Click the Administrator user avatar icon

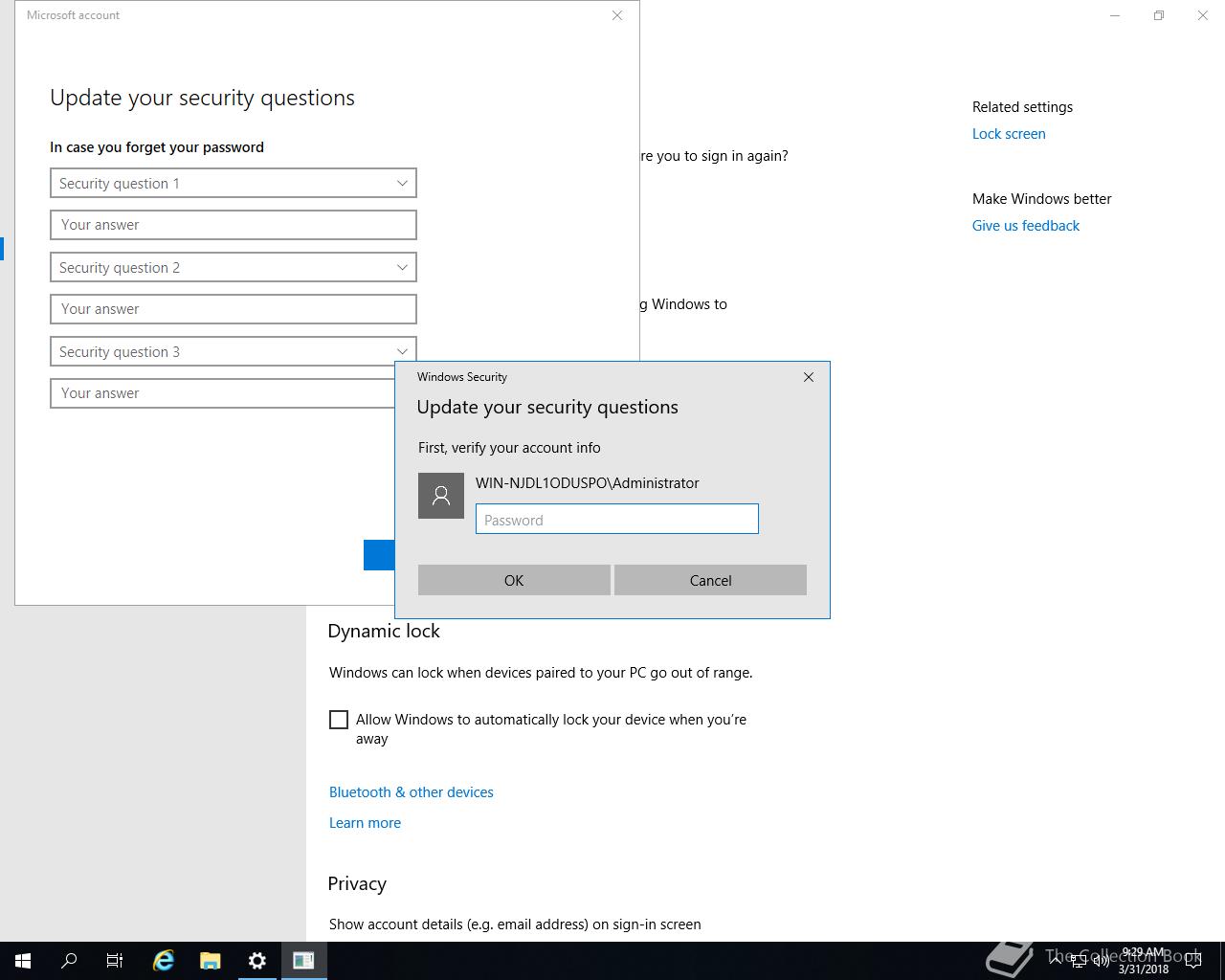pyautogui.click(x=441, y=496)
